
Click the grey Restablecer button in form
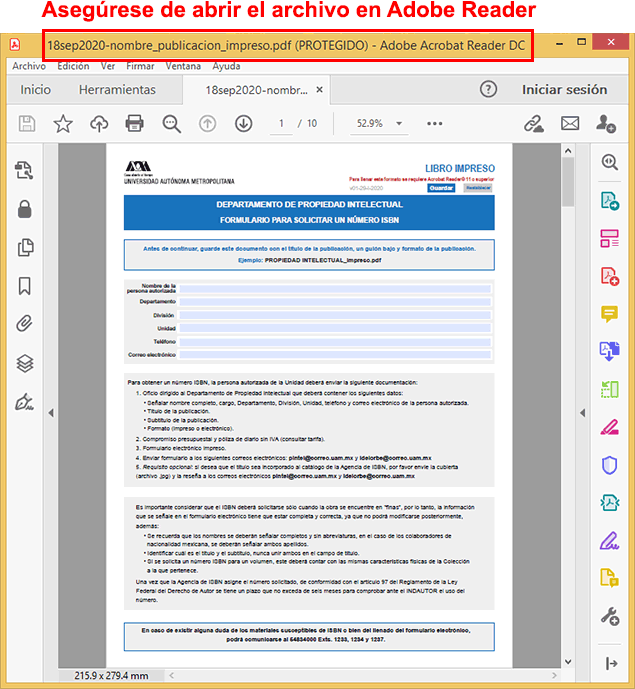click(x=478, y=188)
